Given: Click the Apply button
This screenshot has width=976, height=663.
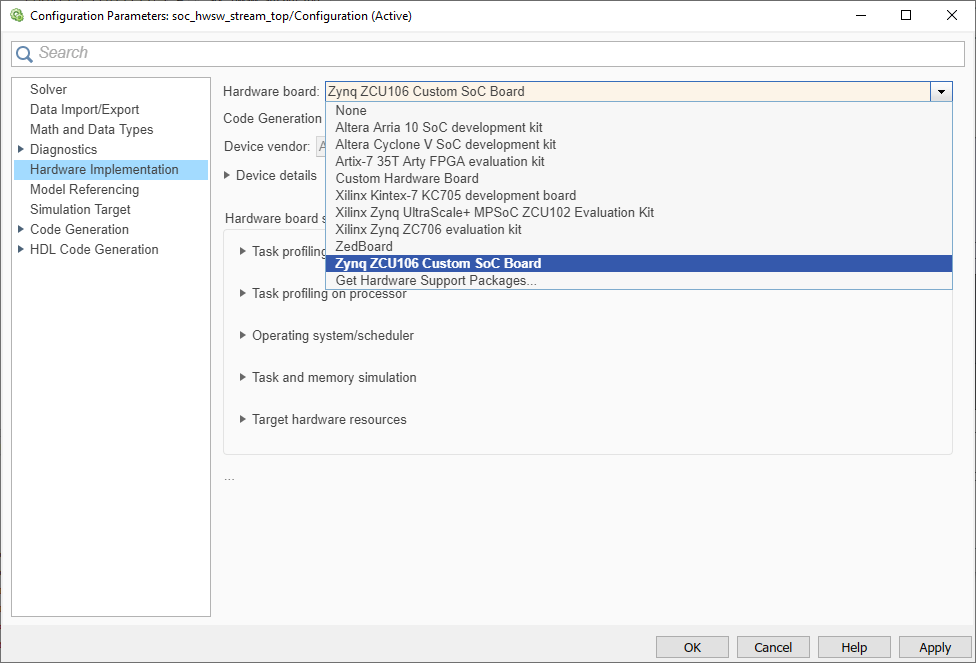Looking at the screenshot, I should point(935,647).
